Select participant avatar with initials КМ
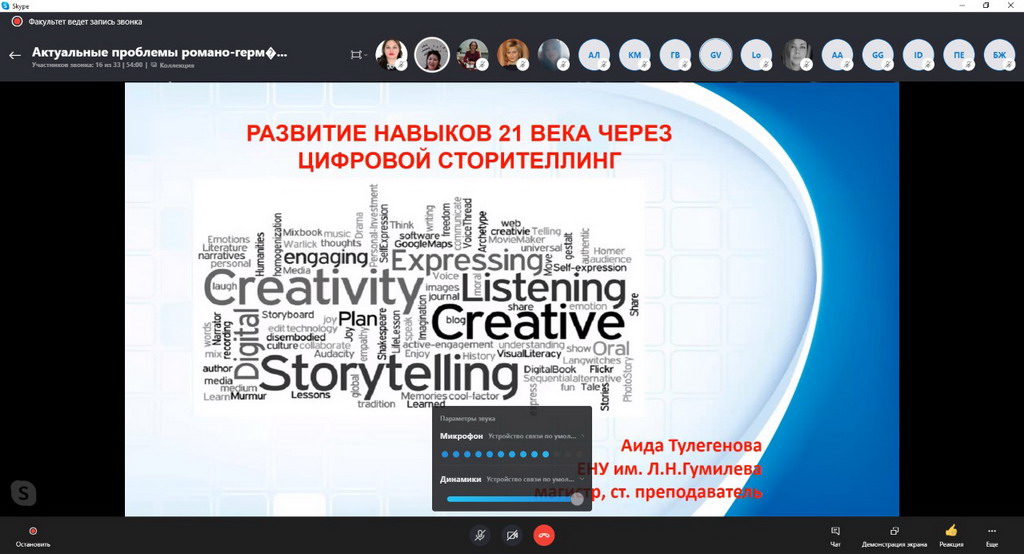 click(x=634, y=55)
